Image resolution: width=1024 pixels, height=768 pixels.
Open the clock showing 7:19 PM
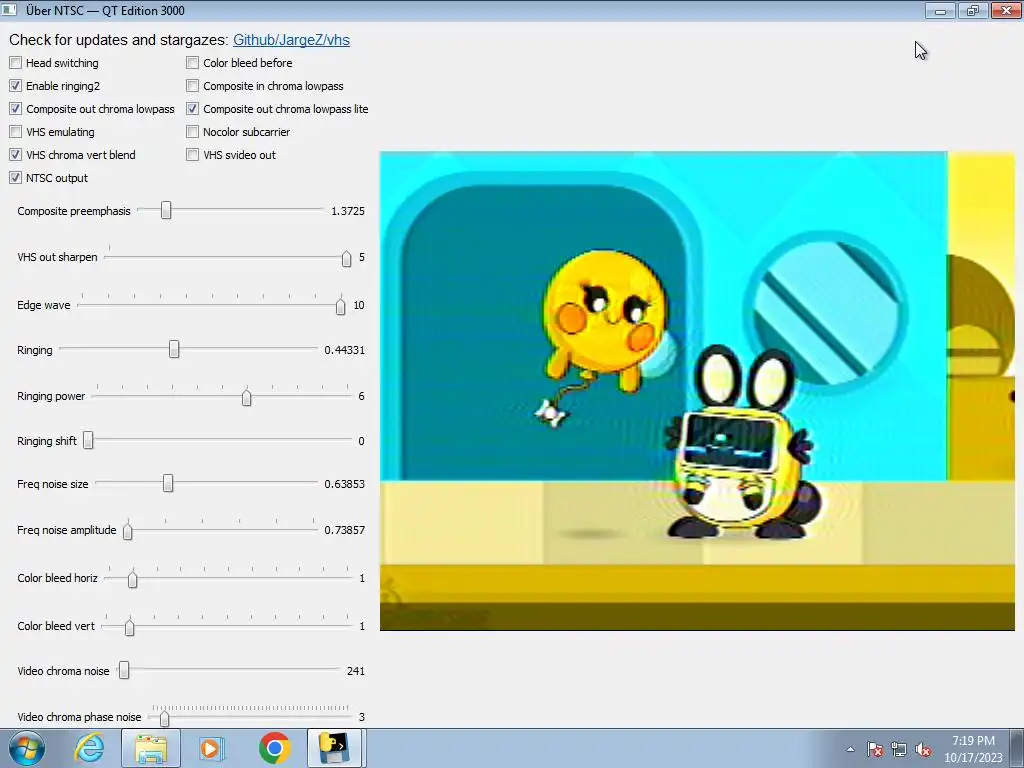pos(973,749)
